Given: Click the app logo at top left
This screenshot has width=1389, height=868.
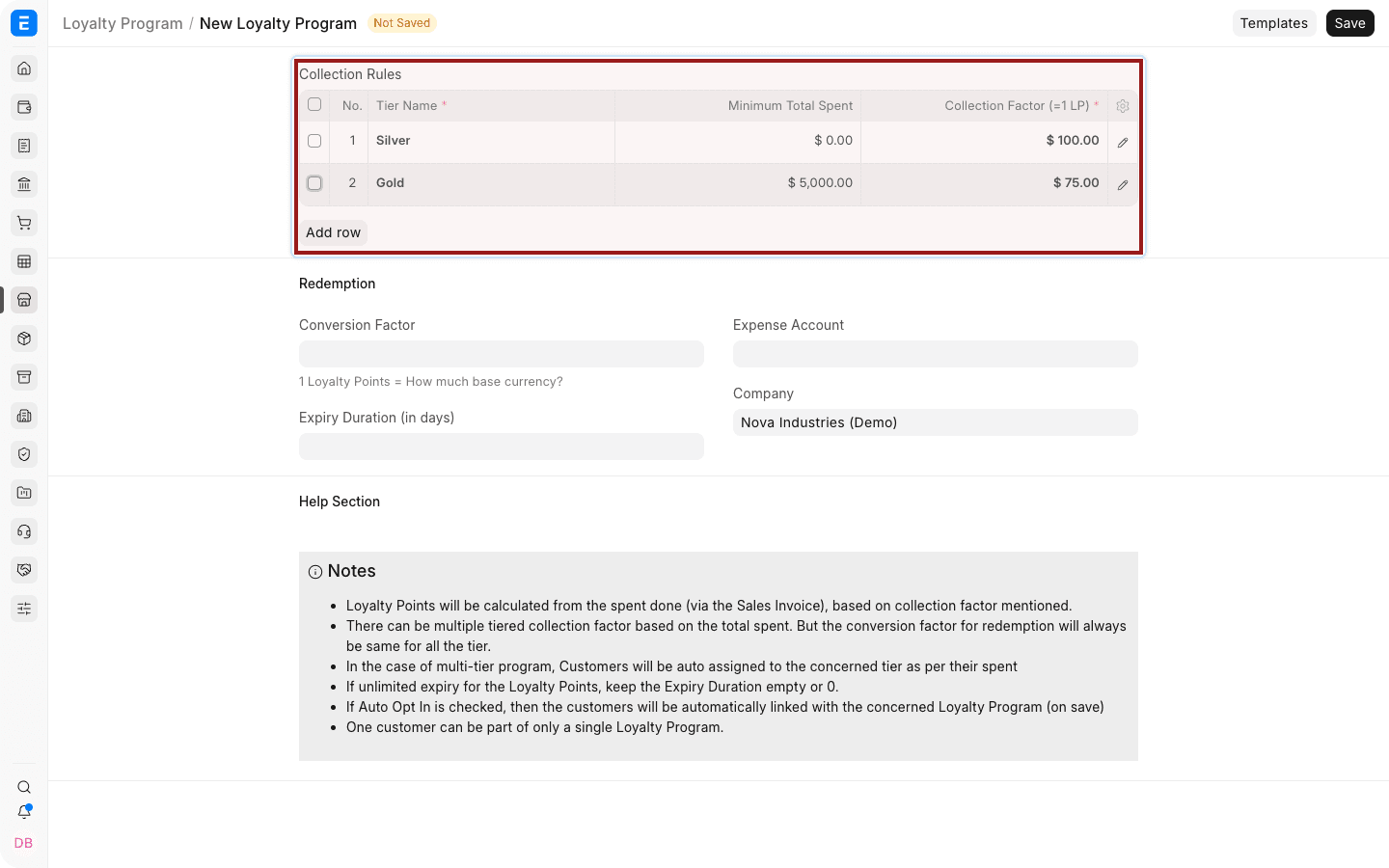Looking at the screenshot, I should (24, 23).
